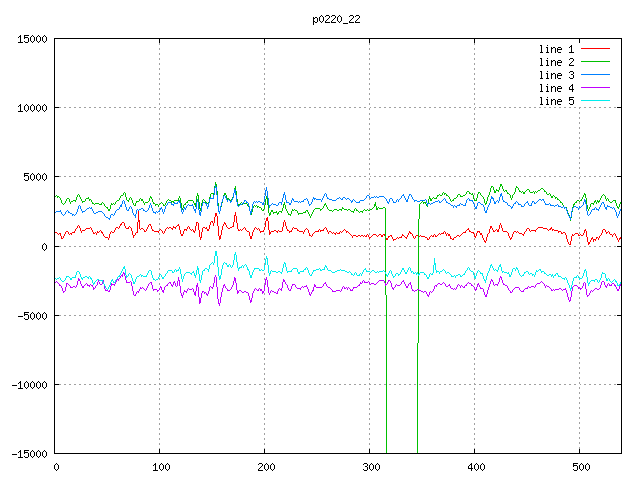The width and height of the screenshot is (640, 480).
Task: Click the green sample swatch in legend
Action: click(595, 62)
